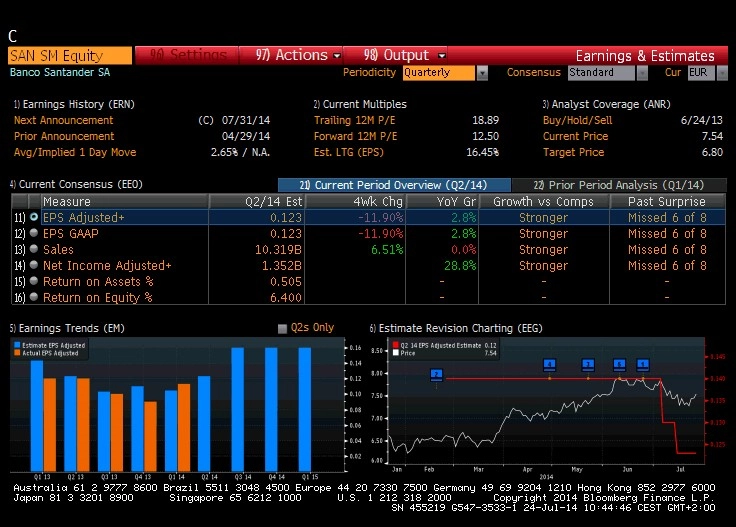736x527 pixels.
Task: Click the red Q2 14 EPS Adjusted Estimate legend swatch
Action: (396, 345)
